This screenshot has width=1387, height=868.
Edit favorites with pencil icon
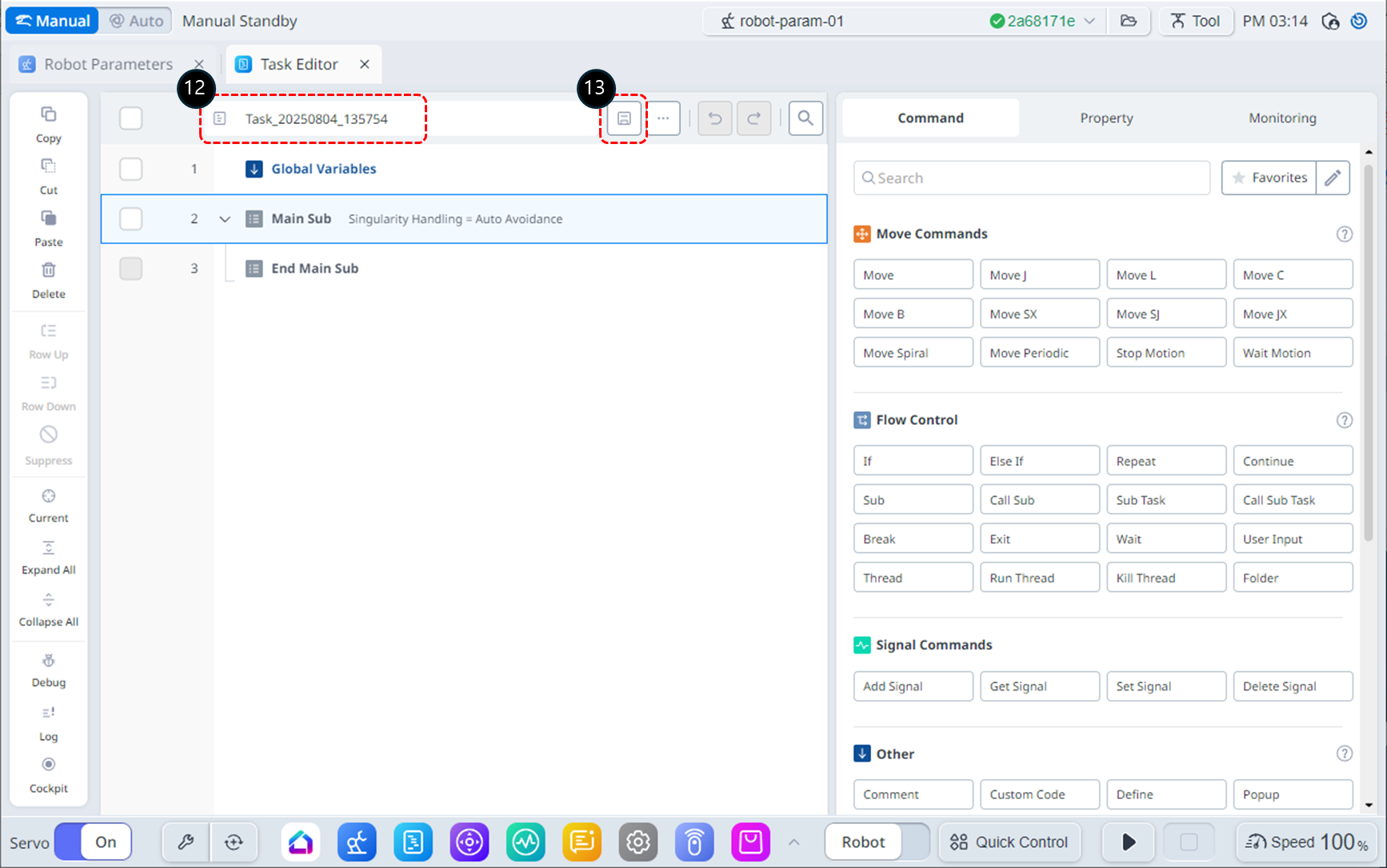tap(1333, 178)
